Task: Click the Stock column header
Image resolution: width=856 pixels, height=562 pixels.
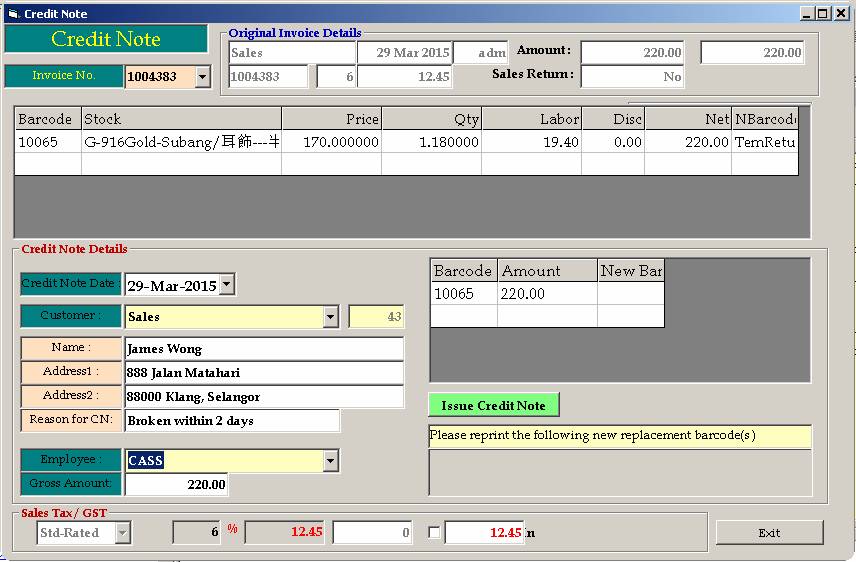Action: click(x=182, y=119)
